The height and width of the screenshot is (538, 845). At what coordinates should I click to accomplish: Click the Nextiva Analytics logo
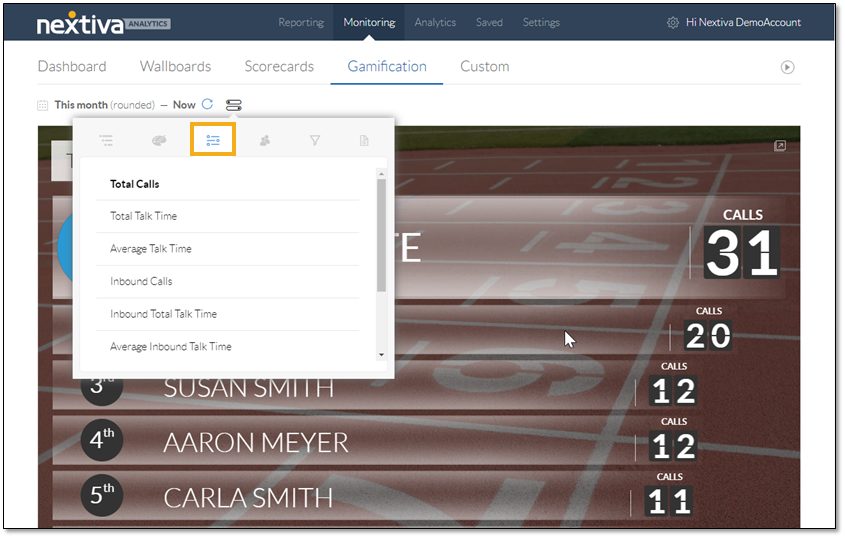[103, 24]
